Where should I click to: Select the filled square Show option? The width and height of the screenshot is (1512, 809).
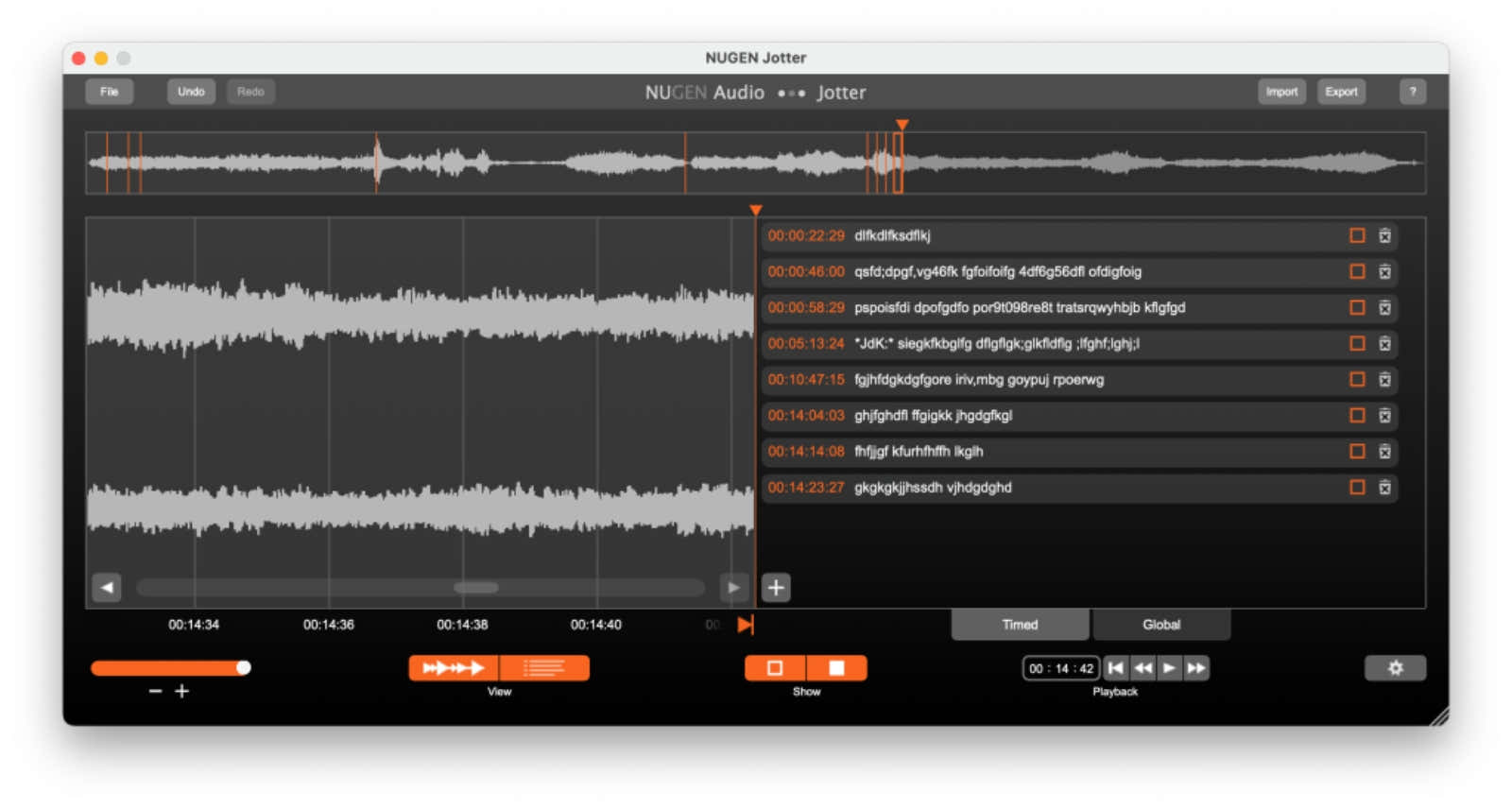pyautogui.click(x=836, y=668)
